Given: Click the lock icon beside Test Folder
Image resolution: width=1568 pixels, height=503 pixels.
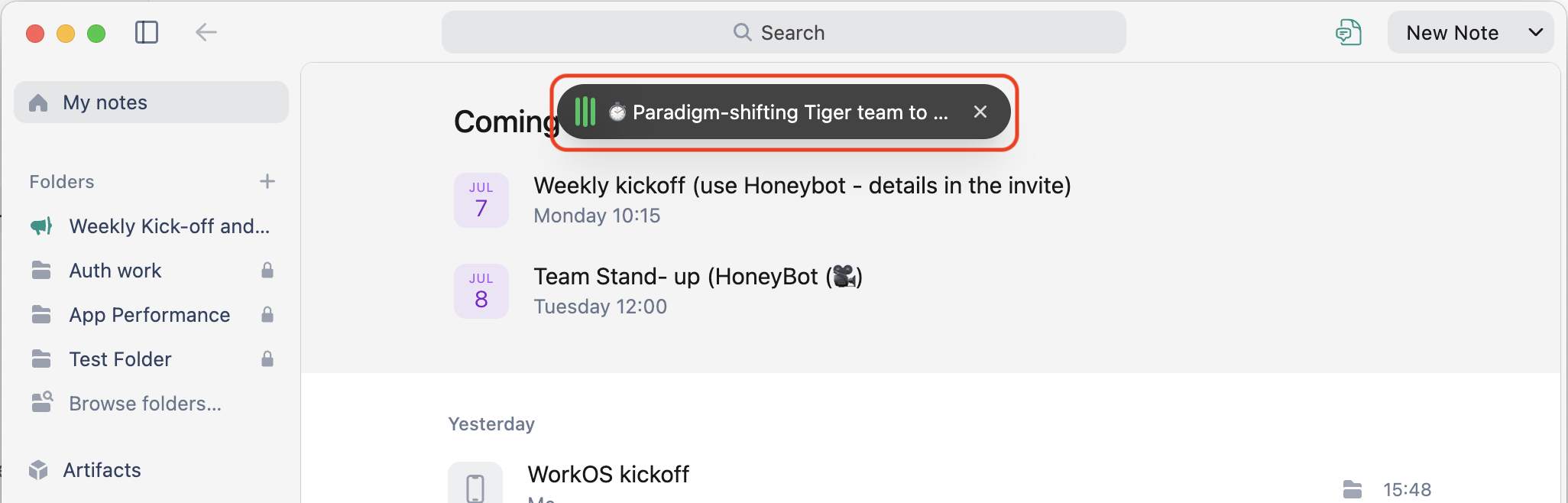Looking at the screenshot, I should (267, 359).
